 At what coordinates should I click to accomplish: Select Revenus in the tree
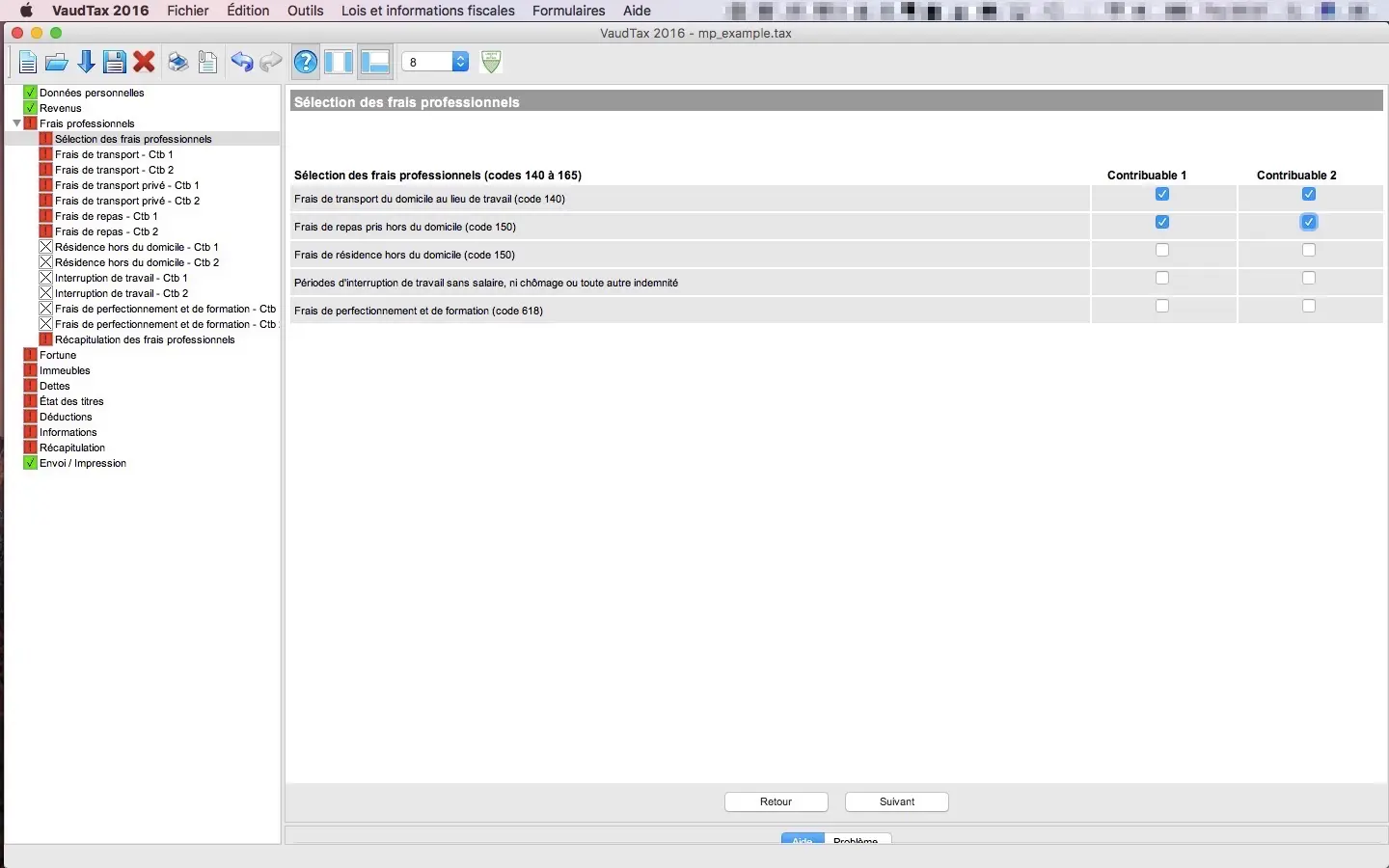[61, 108]
